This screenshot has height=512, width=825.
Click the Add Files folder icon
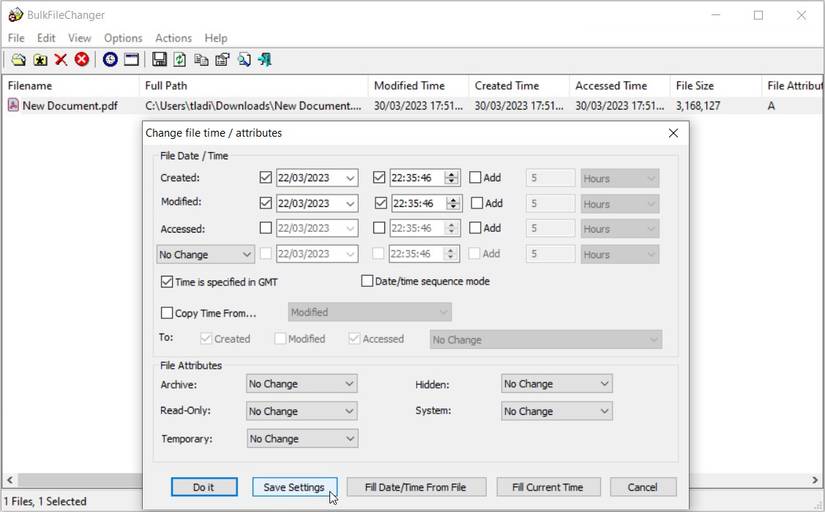[x=19, y=59]
